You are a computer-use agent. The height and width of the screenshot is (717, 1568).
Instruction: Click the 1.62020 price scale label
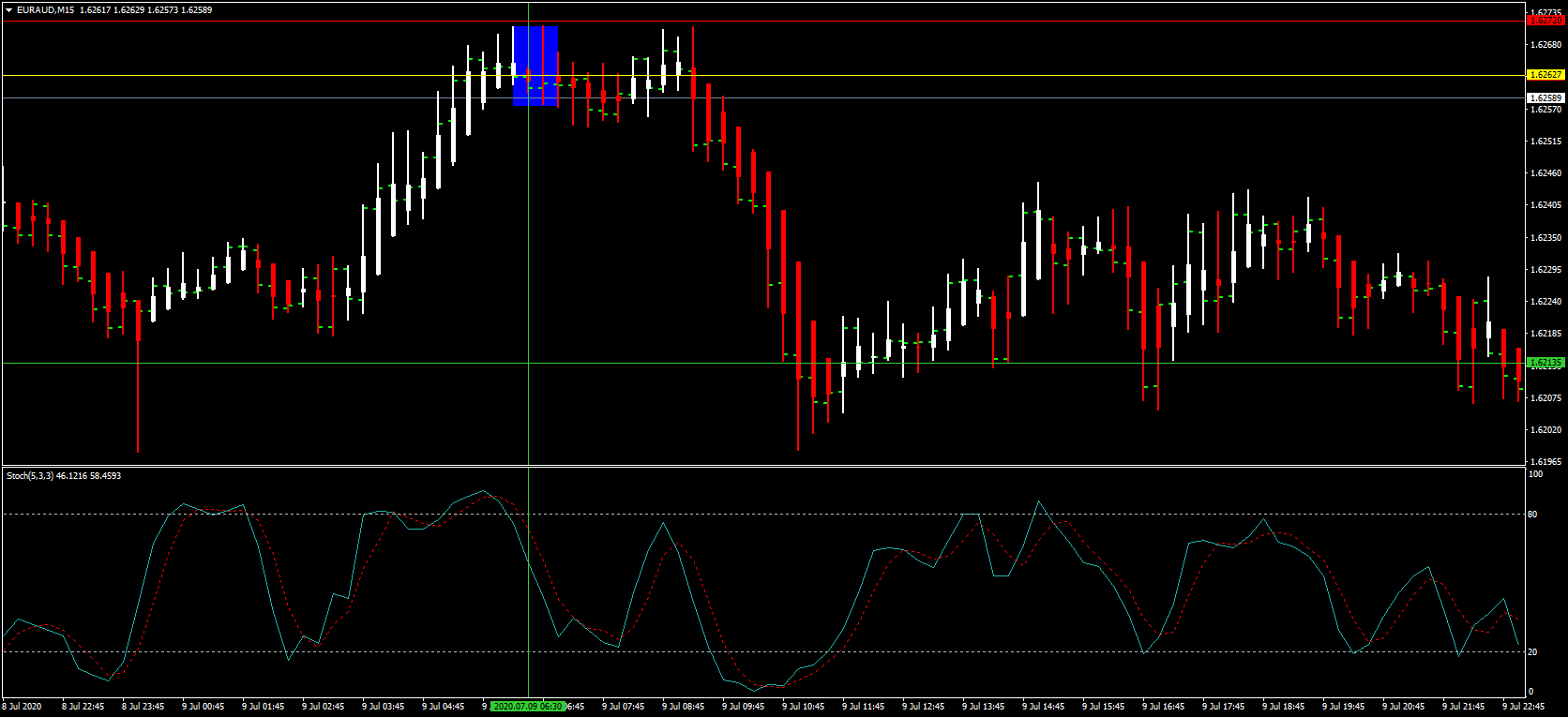pyautogui.click(x=1545, y=430)
